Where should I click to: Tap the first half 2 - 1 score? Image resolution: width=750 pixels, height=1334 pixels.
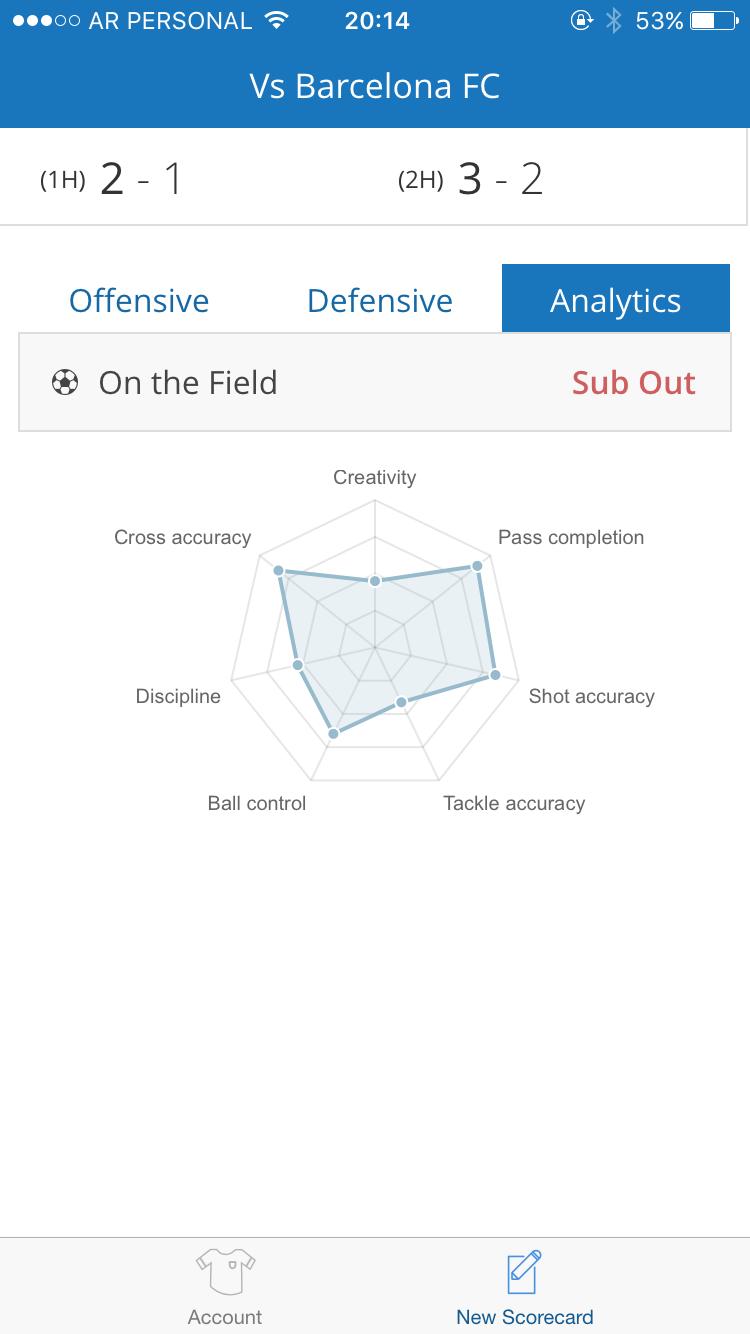click(x=141, y=180)
